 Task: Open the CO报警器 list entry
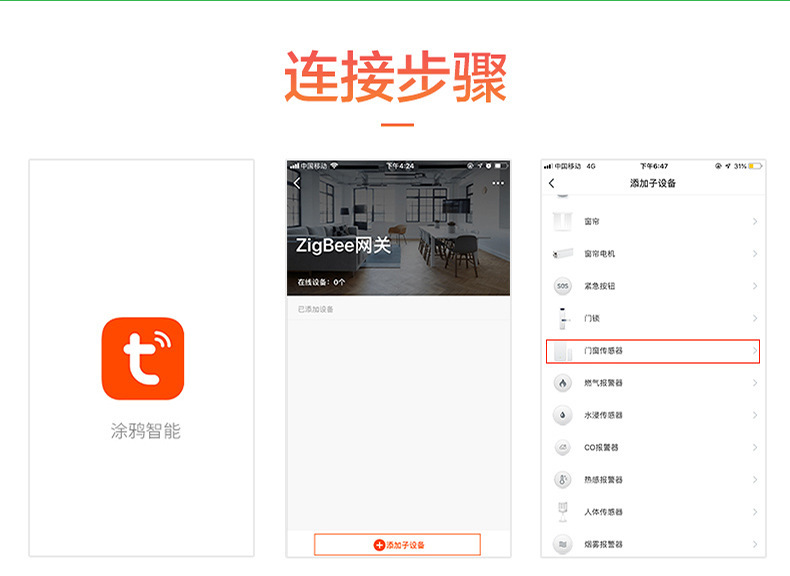coord(652,447)
